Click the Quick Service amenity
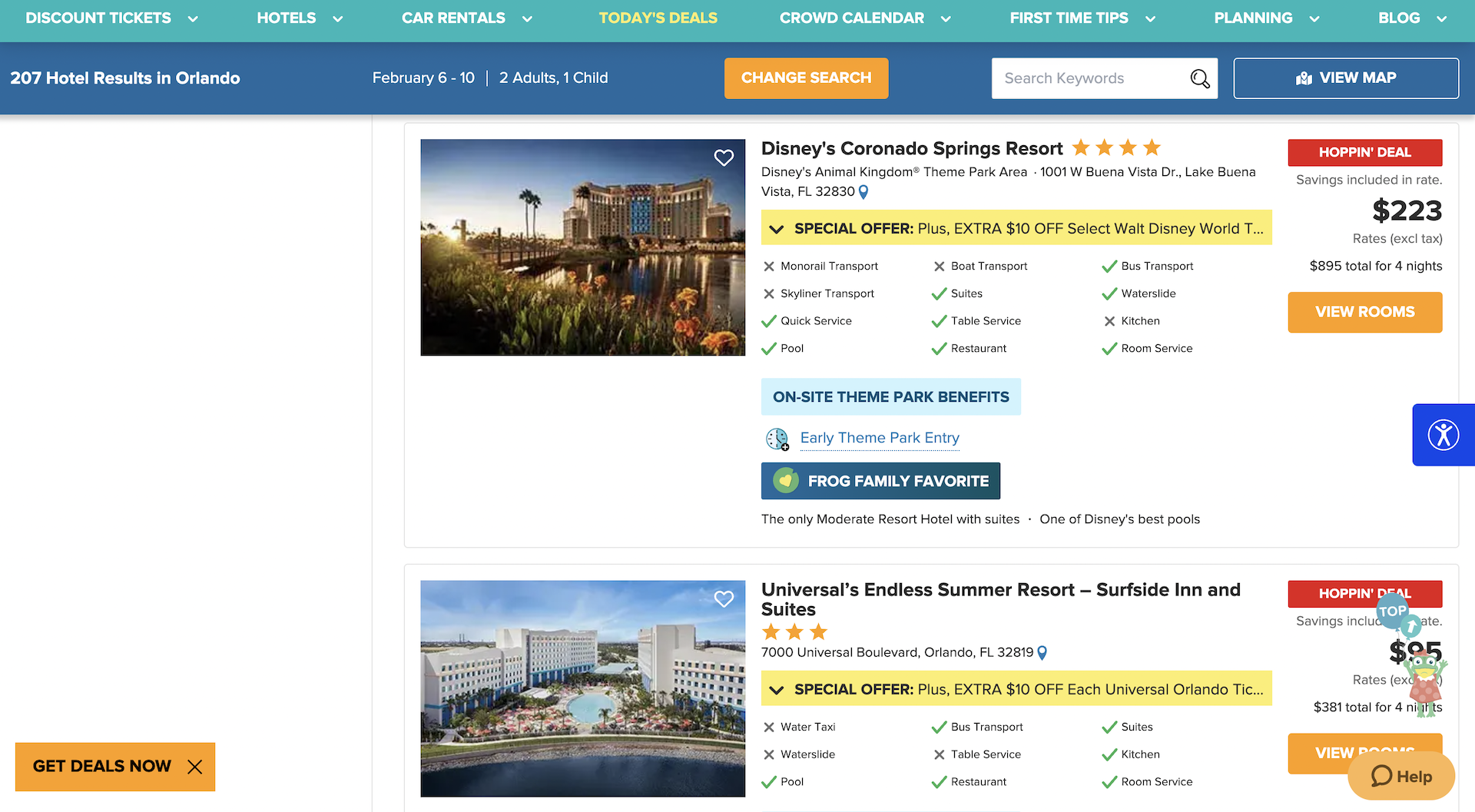This screenshot has height=812, width=1475. (x=807, y=321)
